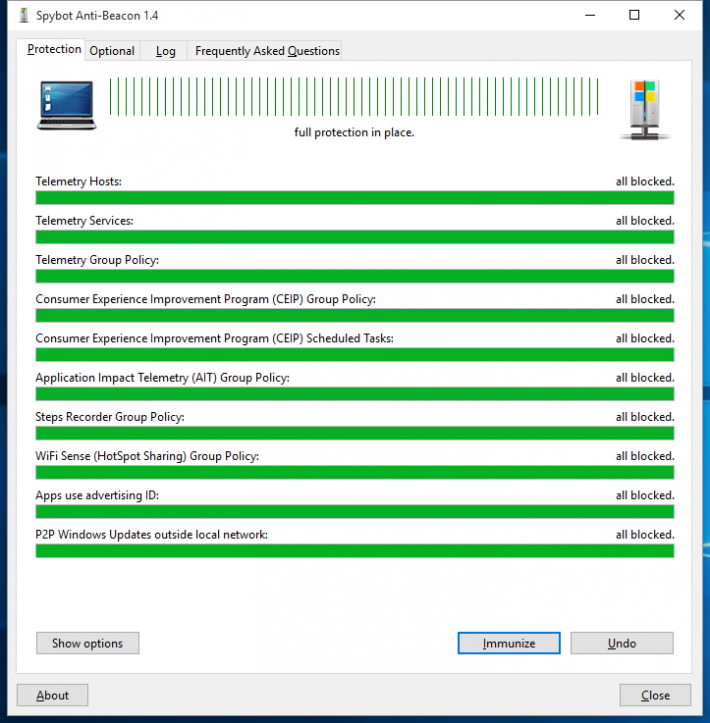
Task: Click the Immunize button
Action: coord(509,643)
